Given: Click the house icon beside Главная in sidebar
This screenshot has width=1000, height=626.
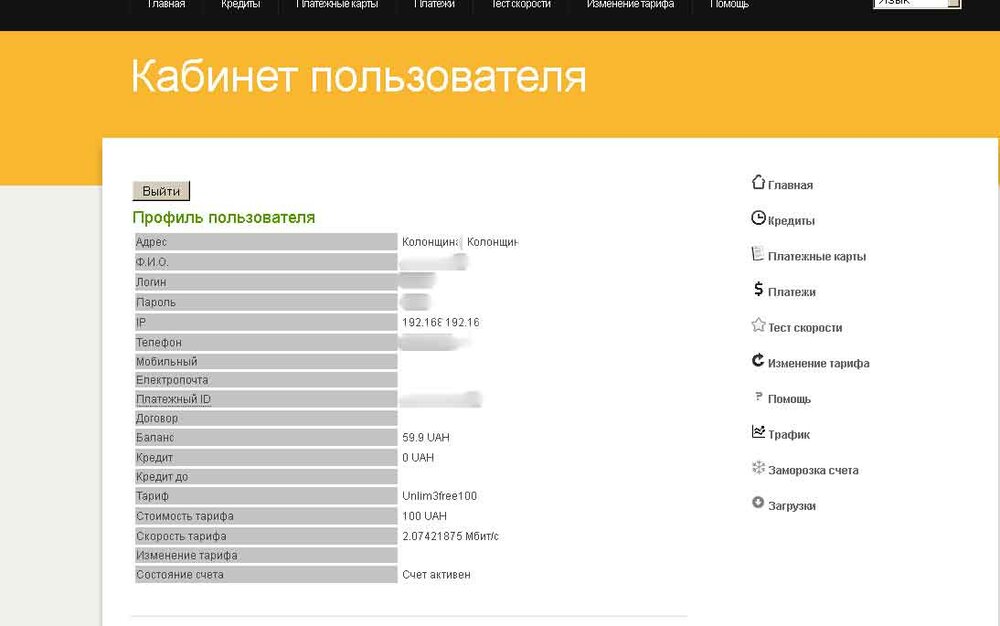Looking at the screenshot, I should tap(758, 182).
